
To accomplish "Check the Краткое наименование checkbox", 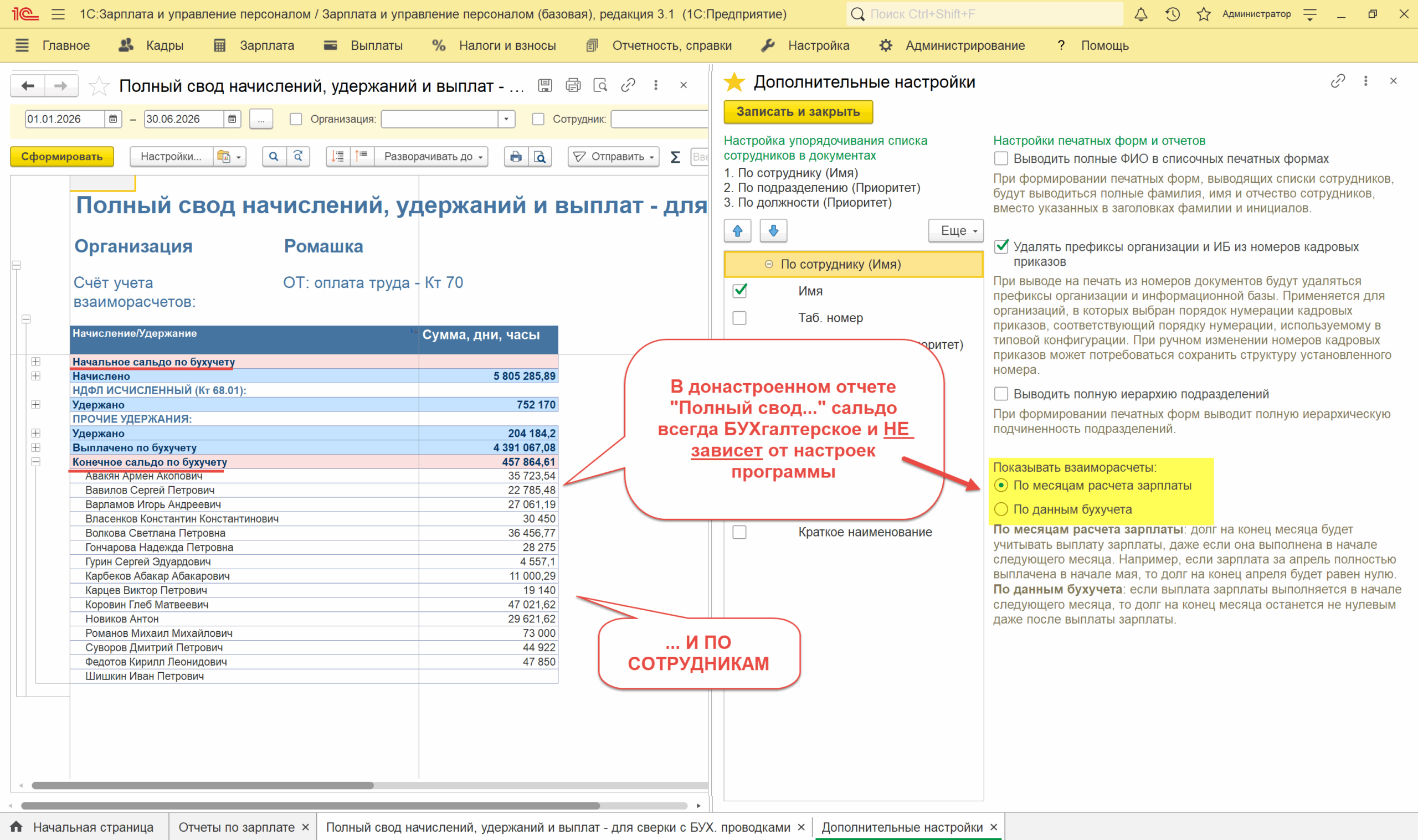I will pyautogui.click(x=739, y=532).
